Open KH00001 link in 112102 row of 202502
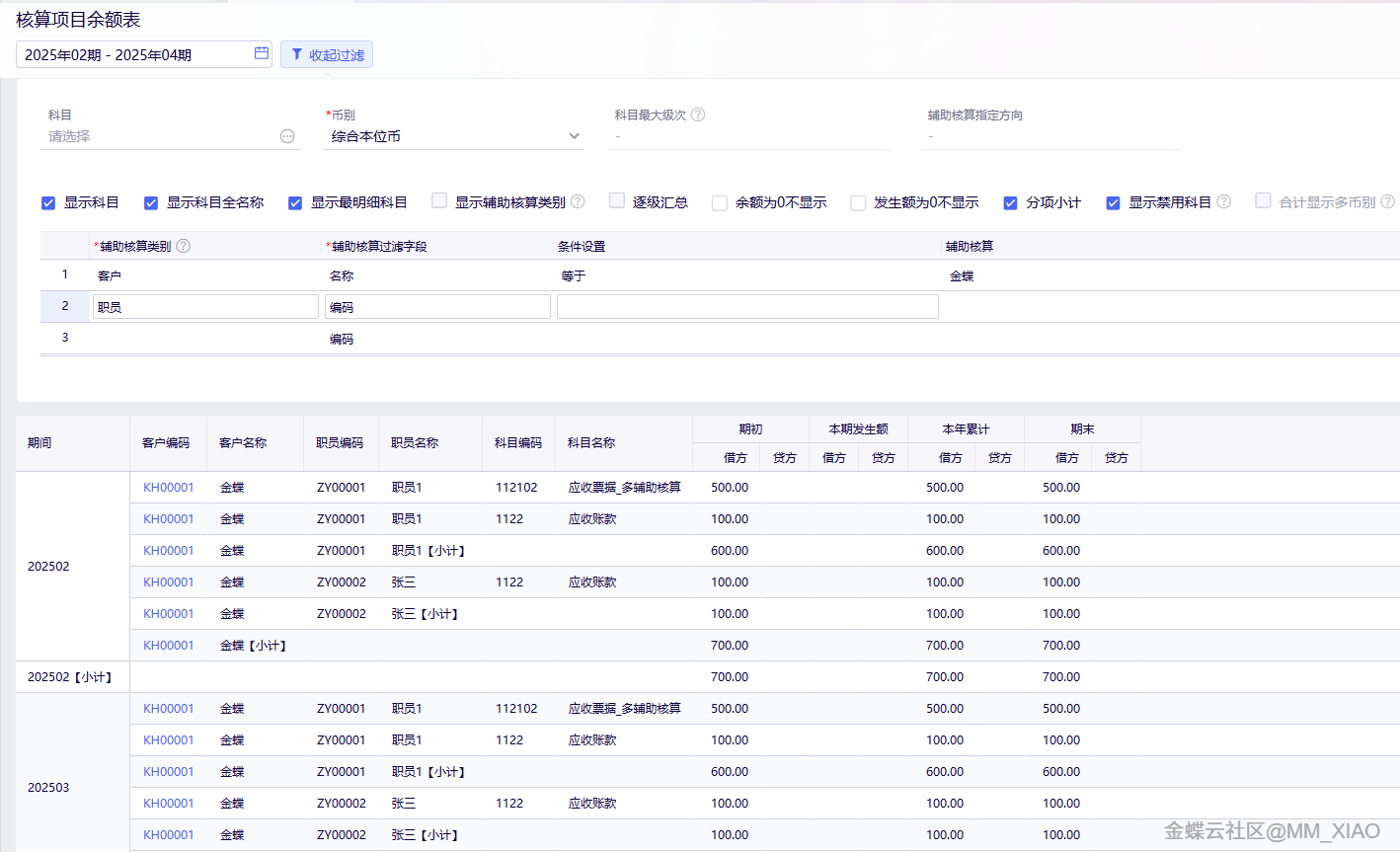This screenshot has width=1400, height=852. coord(169,487)
